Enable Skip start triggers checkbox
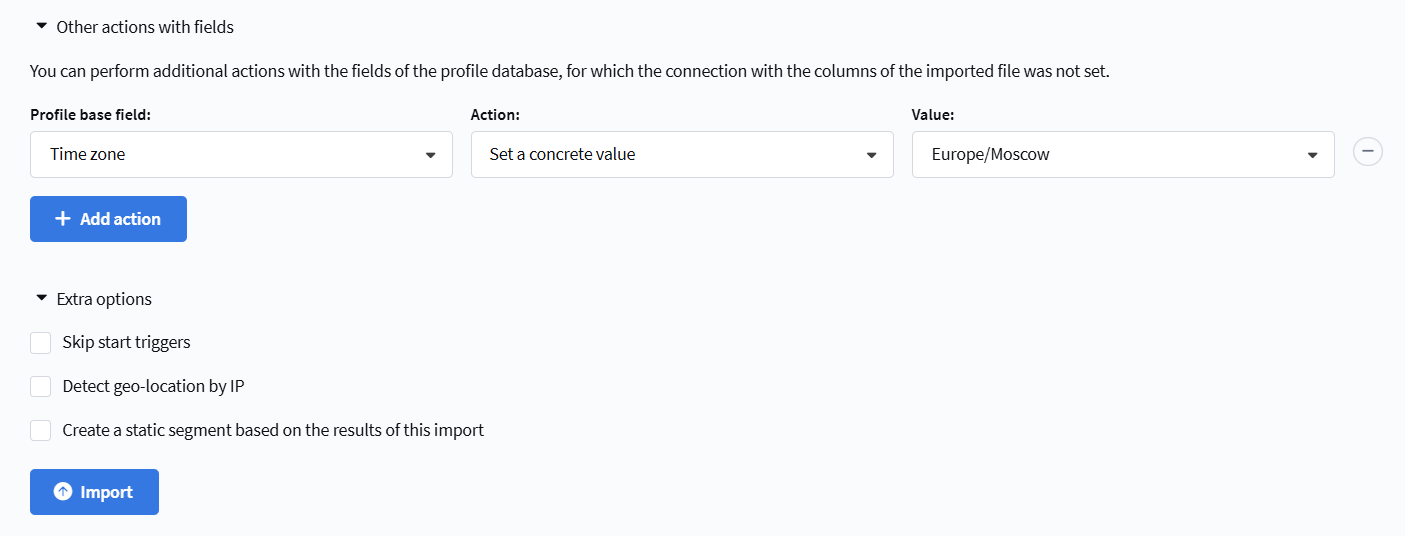Screen dimensions: 1405x536 [41, 343]
